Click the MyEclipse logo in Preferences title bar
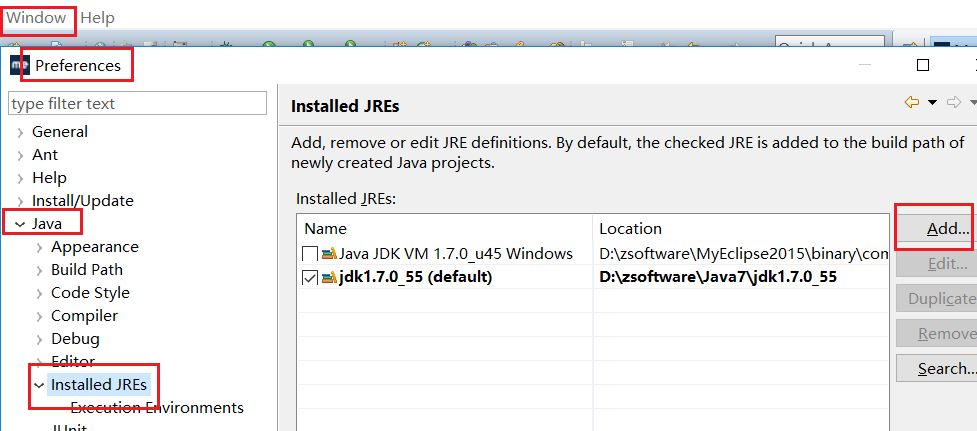 coord(20,65)
